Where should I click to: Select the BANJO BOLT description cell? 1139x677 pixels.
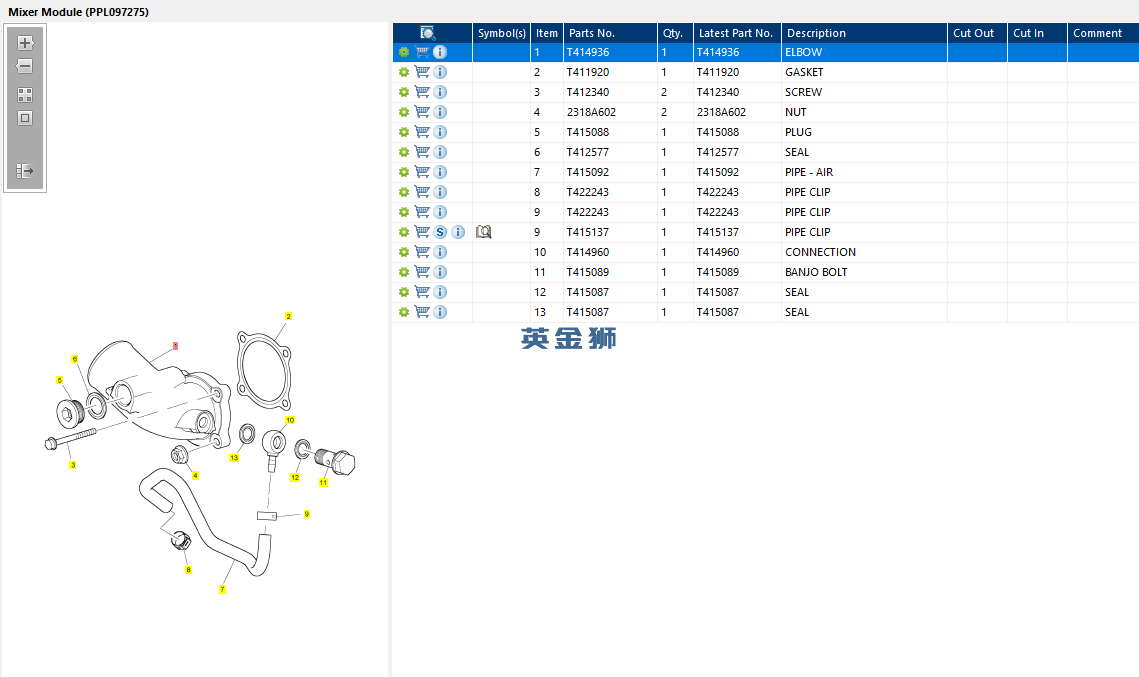pyautogui.click(x=864, y=272)
